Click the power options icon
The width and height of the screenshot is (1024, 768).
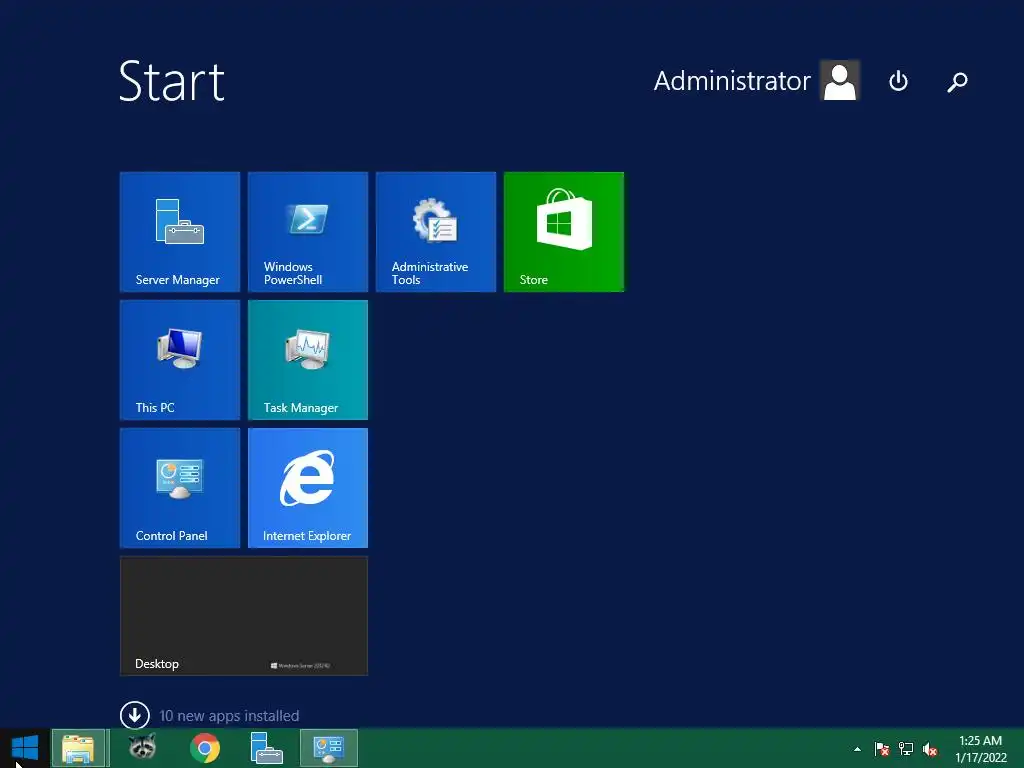(899, 81)
